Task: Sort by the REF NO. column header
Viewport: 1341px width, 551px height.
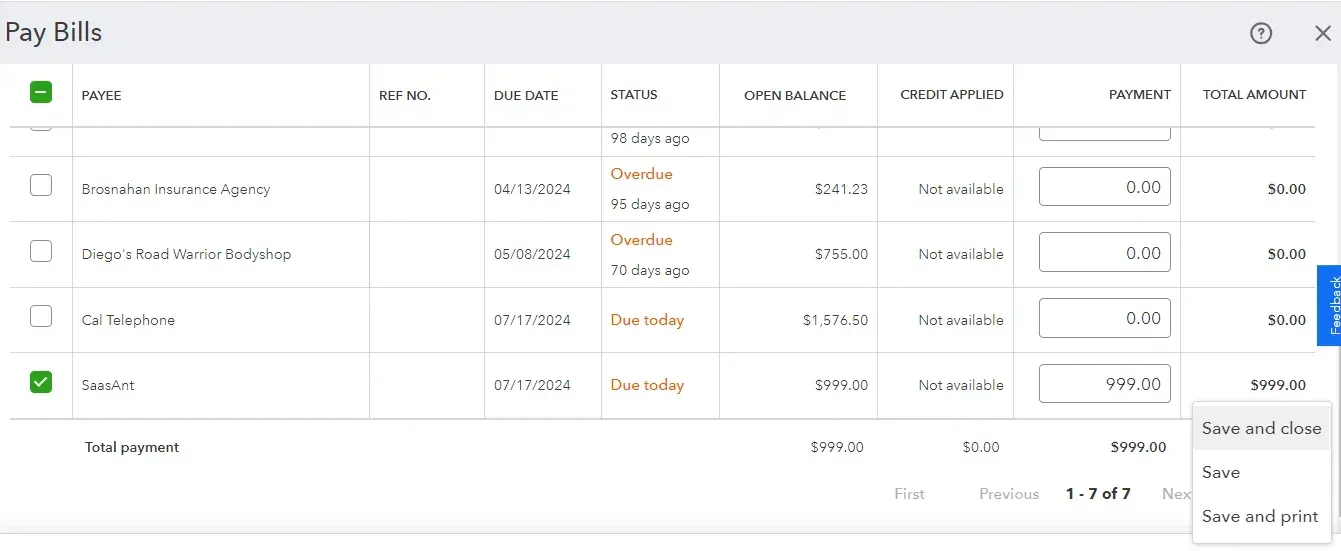Action: tap(405, 96)
